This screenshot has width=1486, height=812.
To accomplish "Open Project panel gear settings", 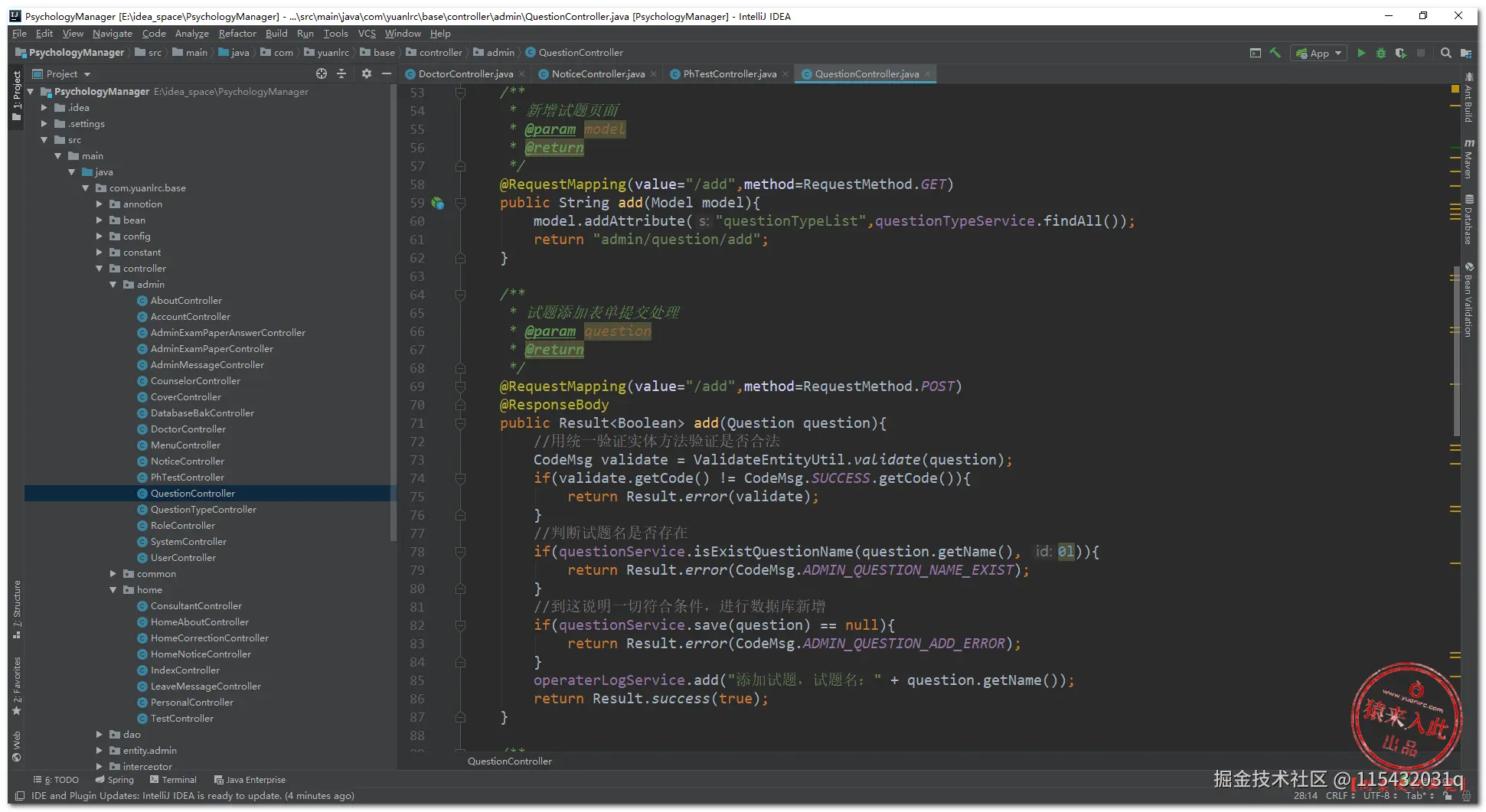I will pos(366,73).
